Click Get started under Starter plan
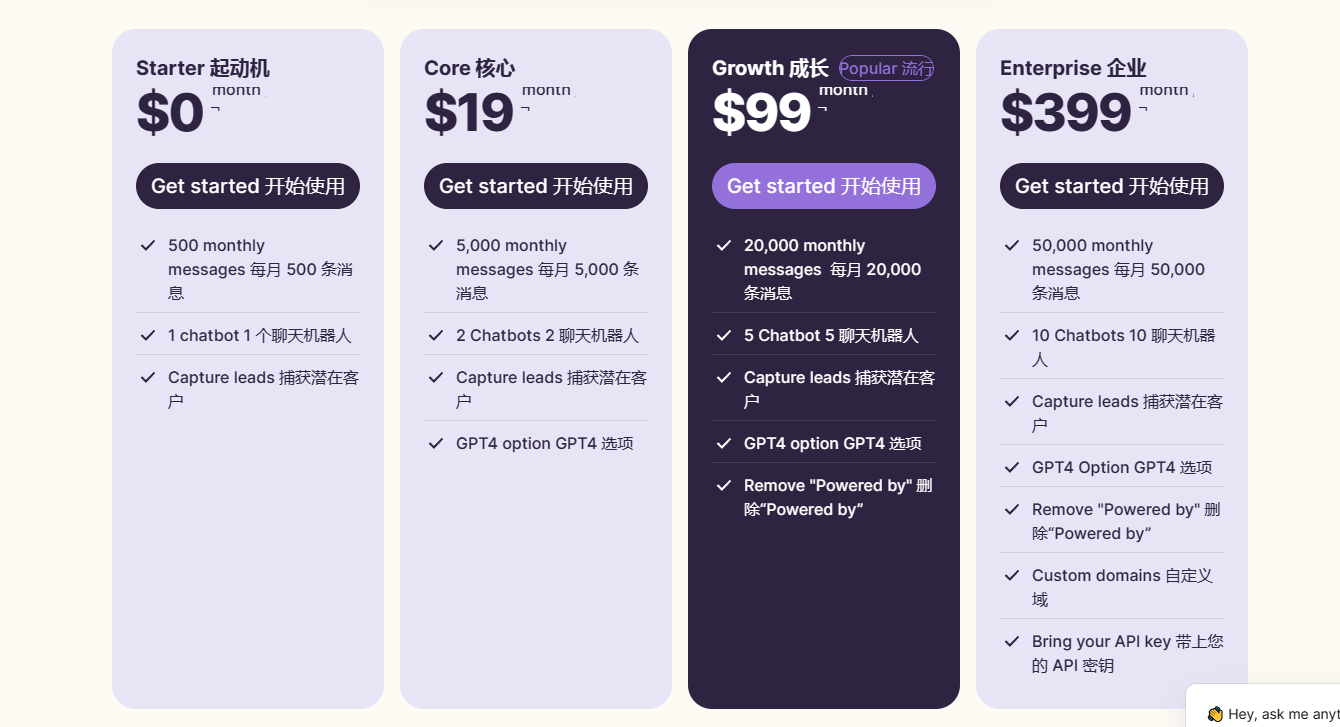This screenshot has height=727, width=1340. (248, 186)
